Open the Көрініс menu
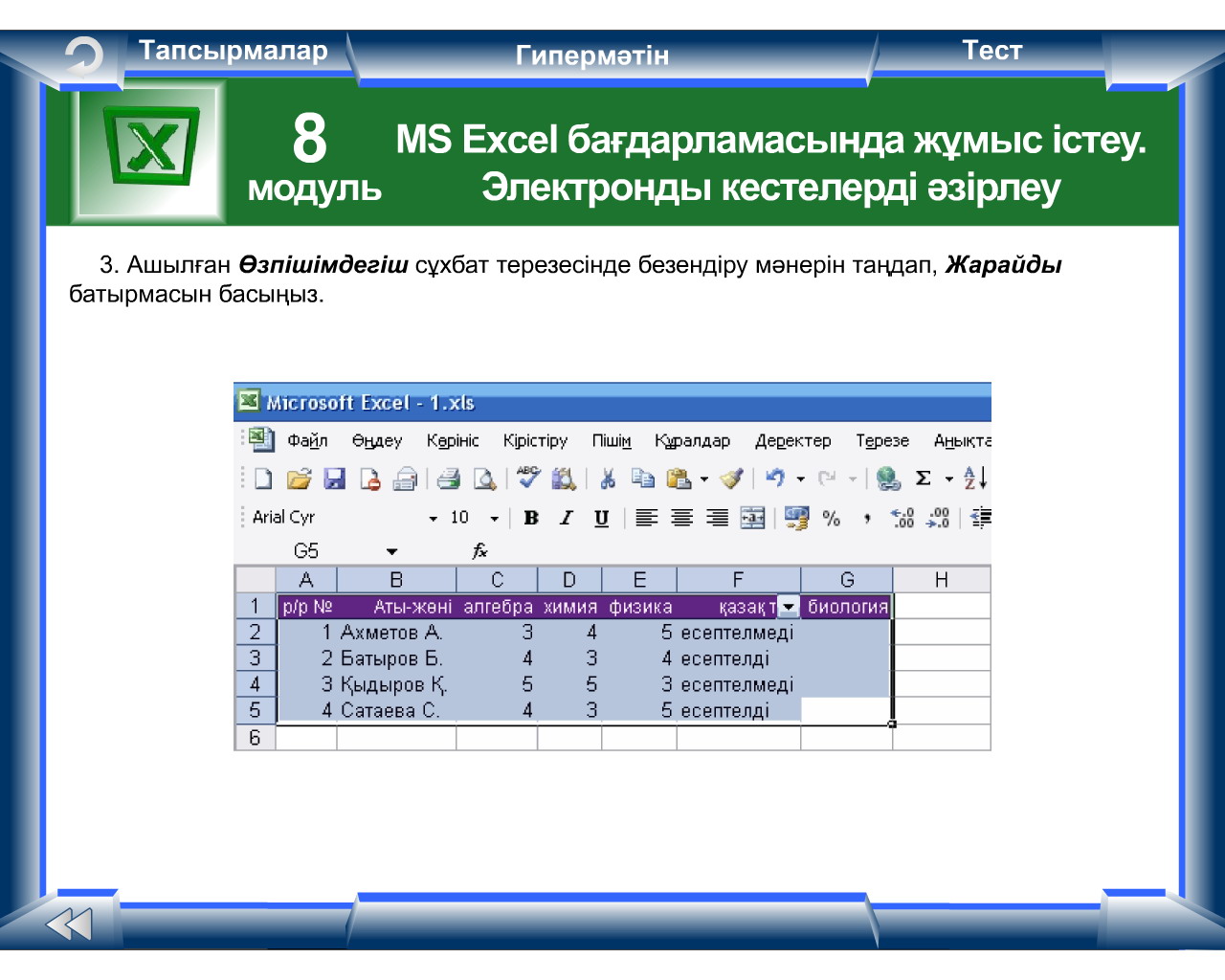This screenshot has width=1225, height=980. [453, 440]
